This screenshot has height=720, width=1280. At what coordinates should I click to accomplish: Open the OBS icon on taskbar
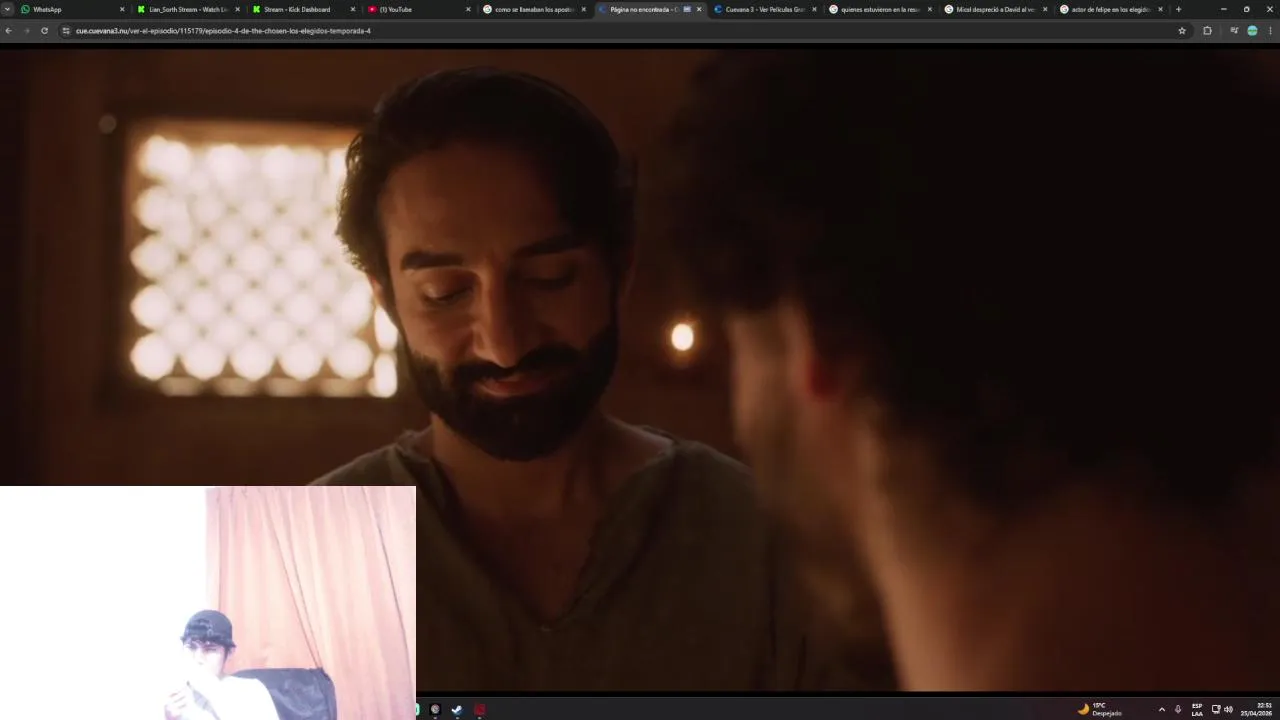pyautogui.click(x=435, y=710)
